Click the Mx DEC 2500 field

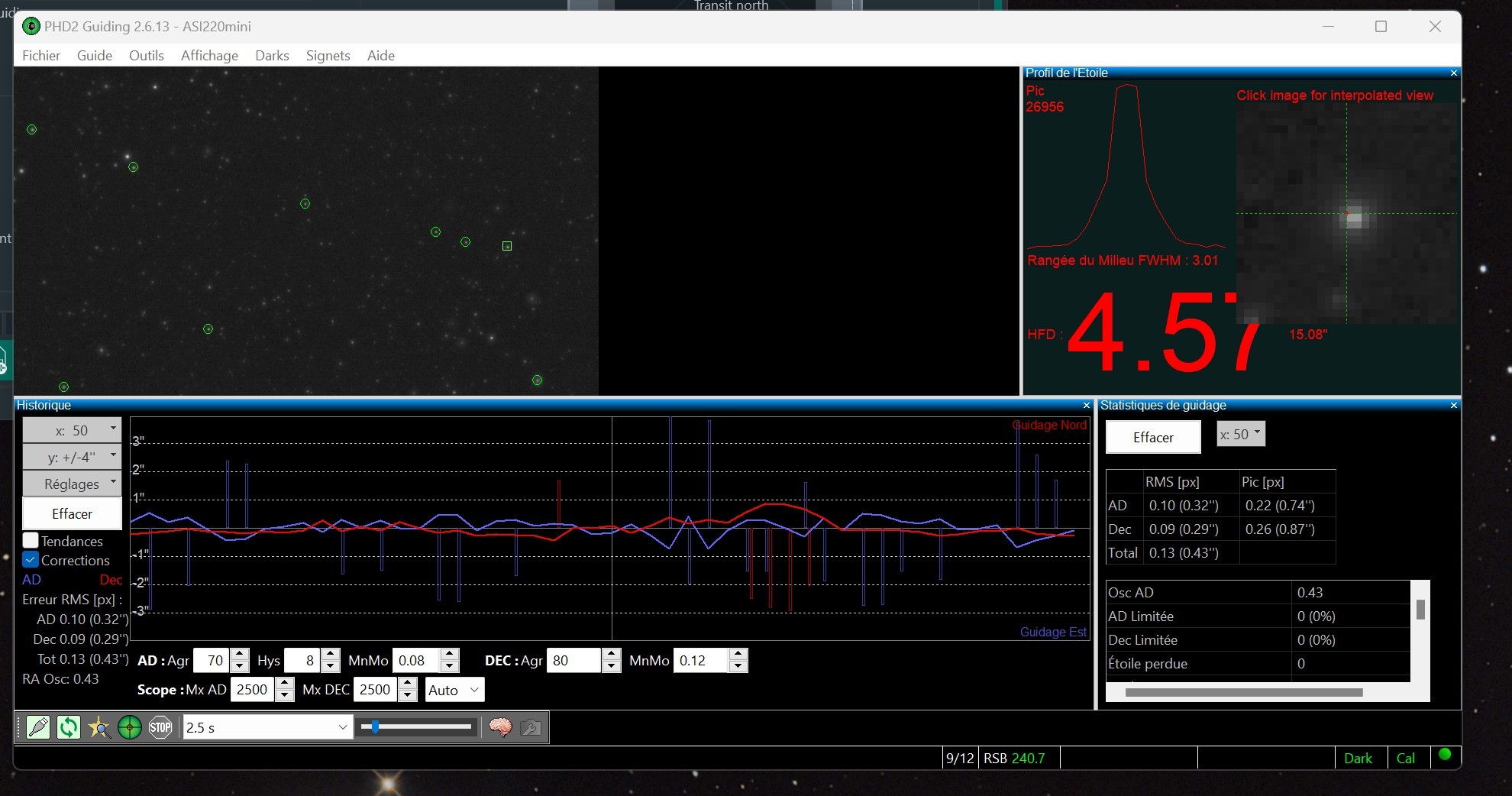[376, 689]
